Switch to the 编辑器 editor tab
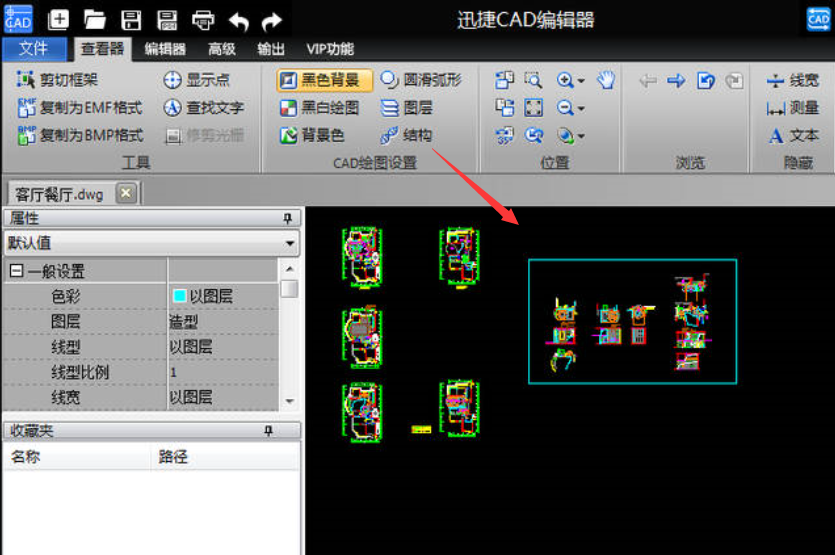The height and width of the screenshot is (555, 835). point(165,49)
